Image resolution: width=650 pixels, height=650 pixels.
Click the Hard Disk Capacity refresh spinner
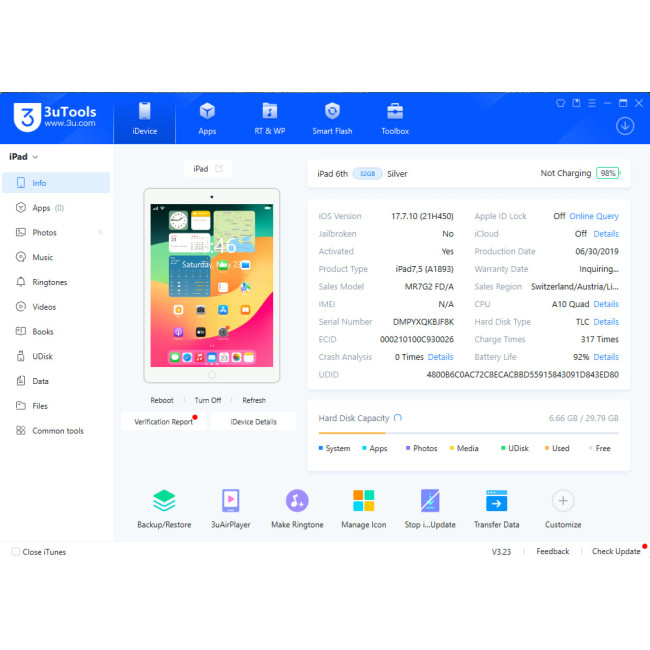[398, 417]
